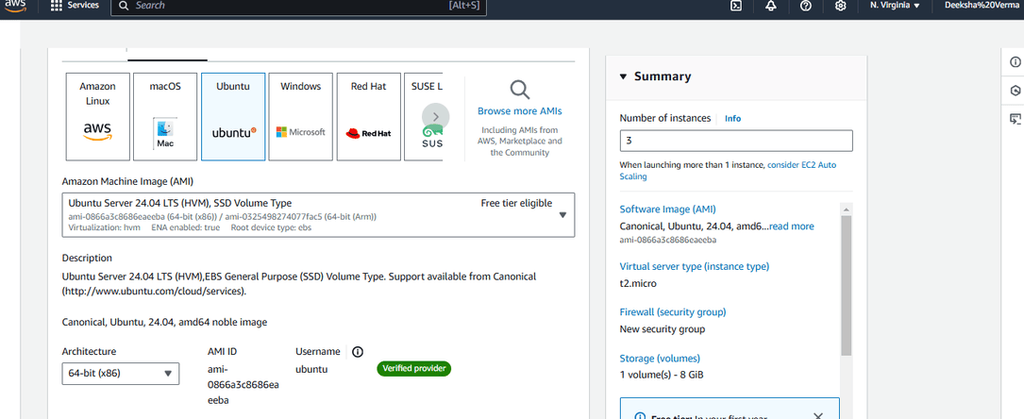This screenshot has height=419, width=1024.
Task: Open the settings gear icon
Action: 840,6
